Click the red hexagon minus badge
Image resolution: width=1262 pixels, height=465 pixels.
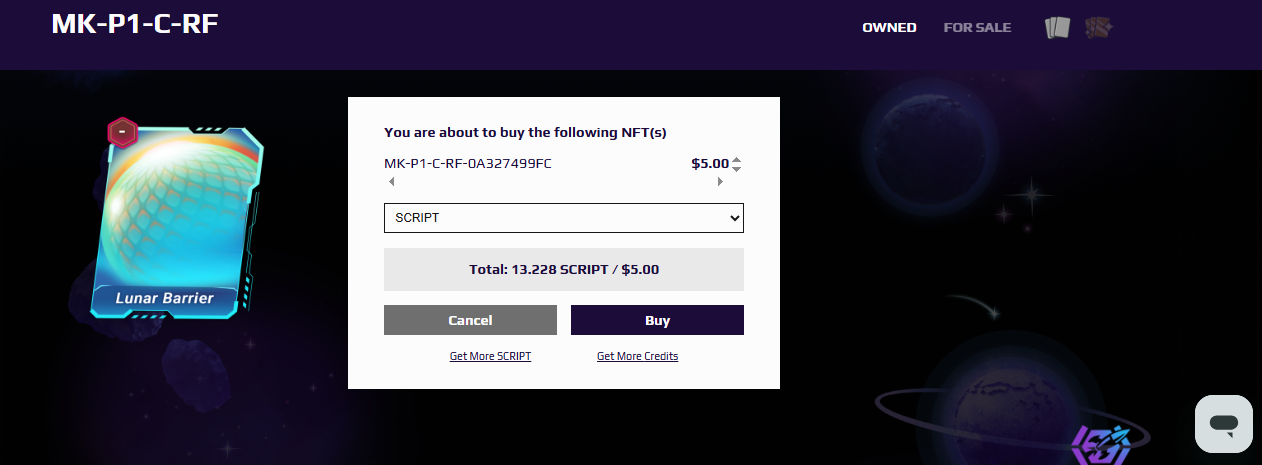pos(122,132)
